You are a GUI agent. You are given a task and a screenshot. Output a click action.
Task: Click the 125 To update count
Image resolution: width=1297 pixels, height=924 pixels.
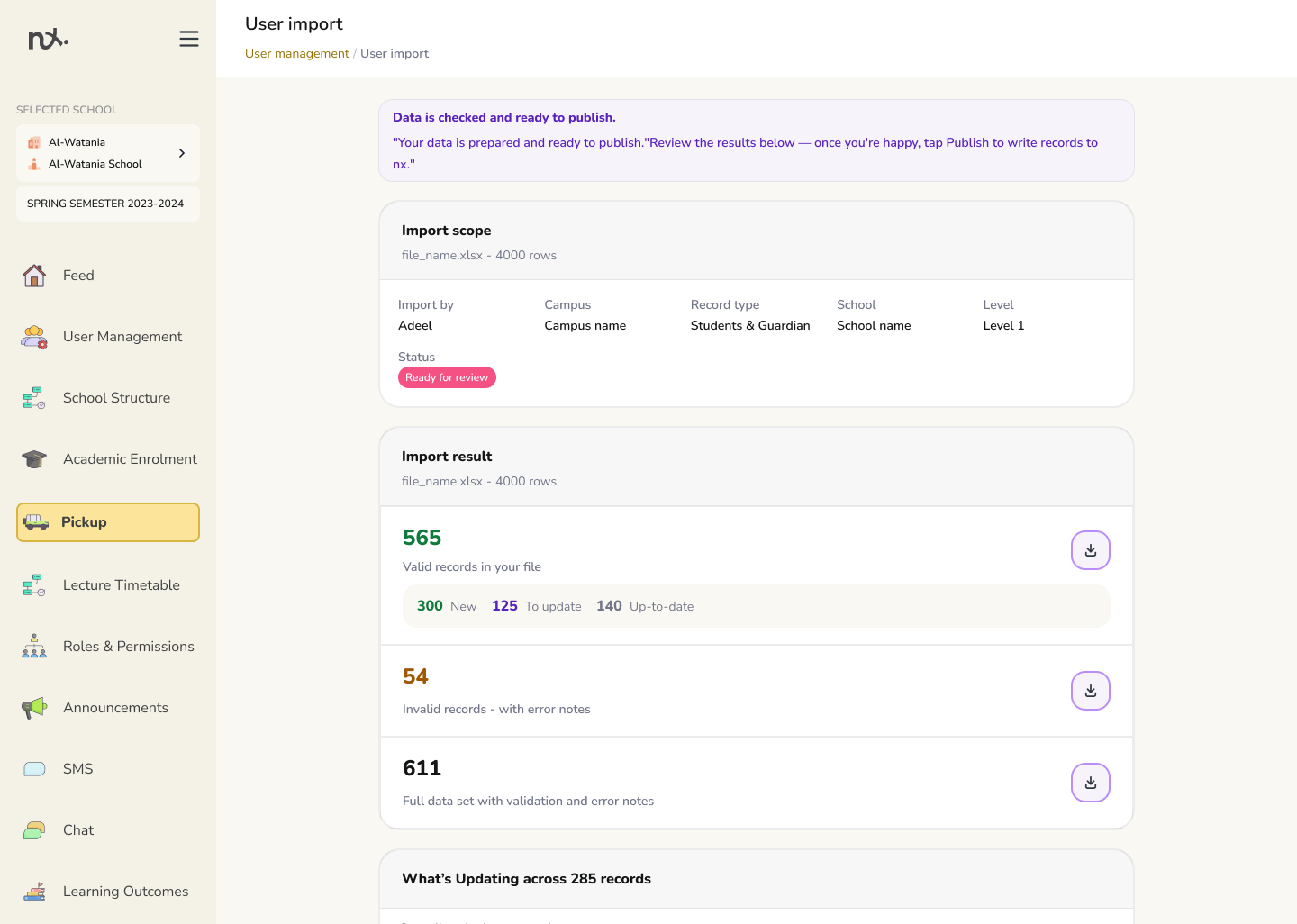coord(537,606)
